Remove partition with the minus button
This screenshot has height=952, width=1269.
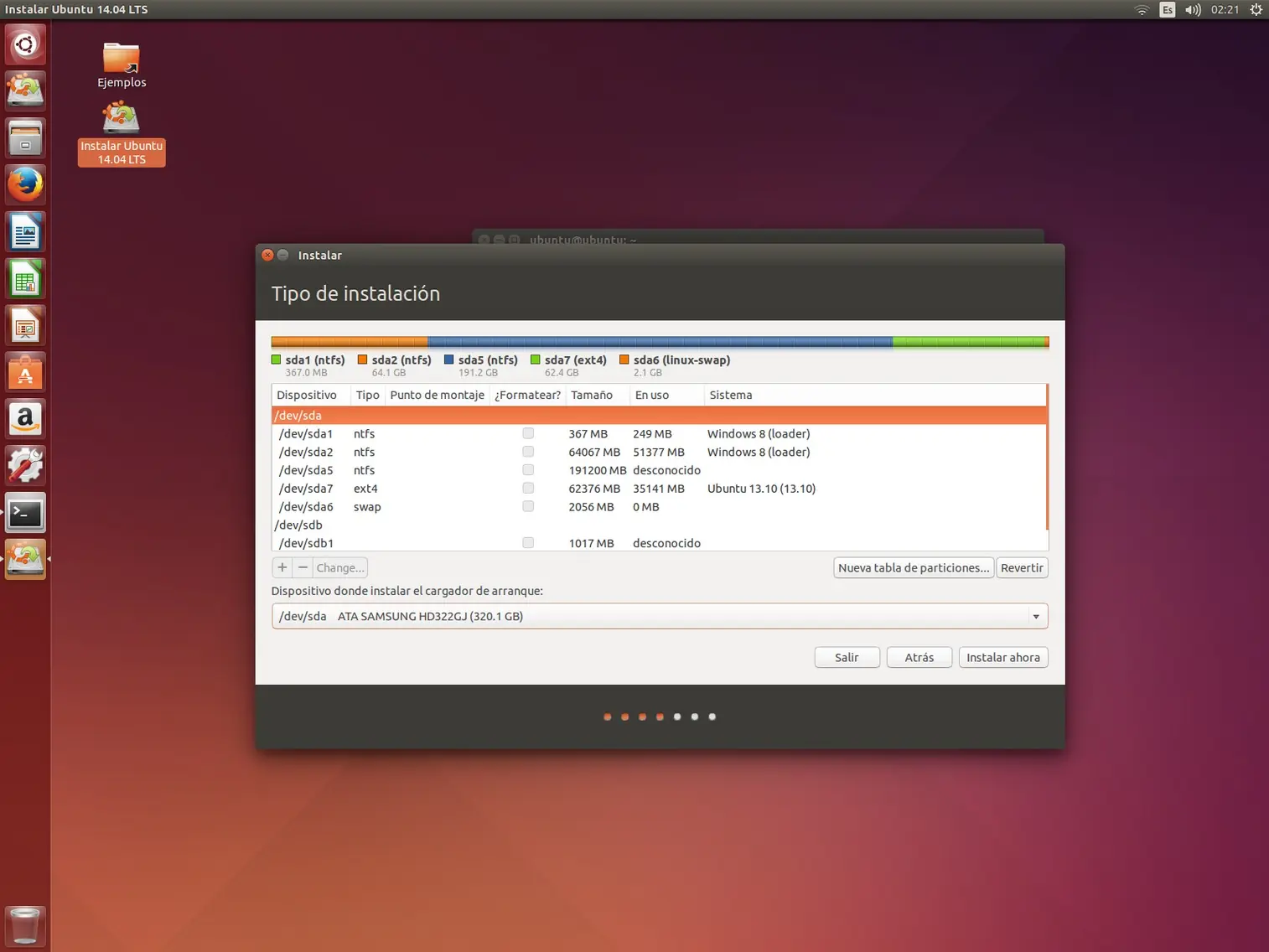(x=303, y=567)
